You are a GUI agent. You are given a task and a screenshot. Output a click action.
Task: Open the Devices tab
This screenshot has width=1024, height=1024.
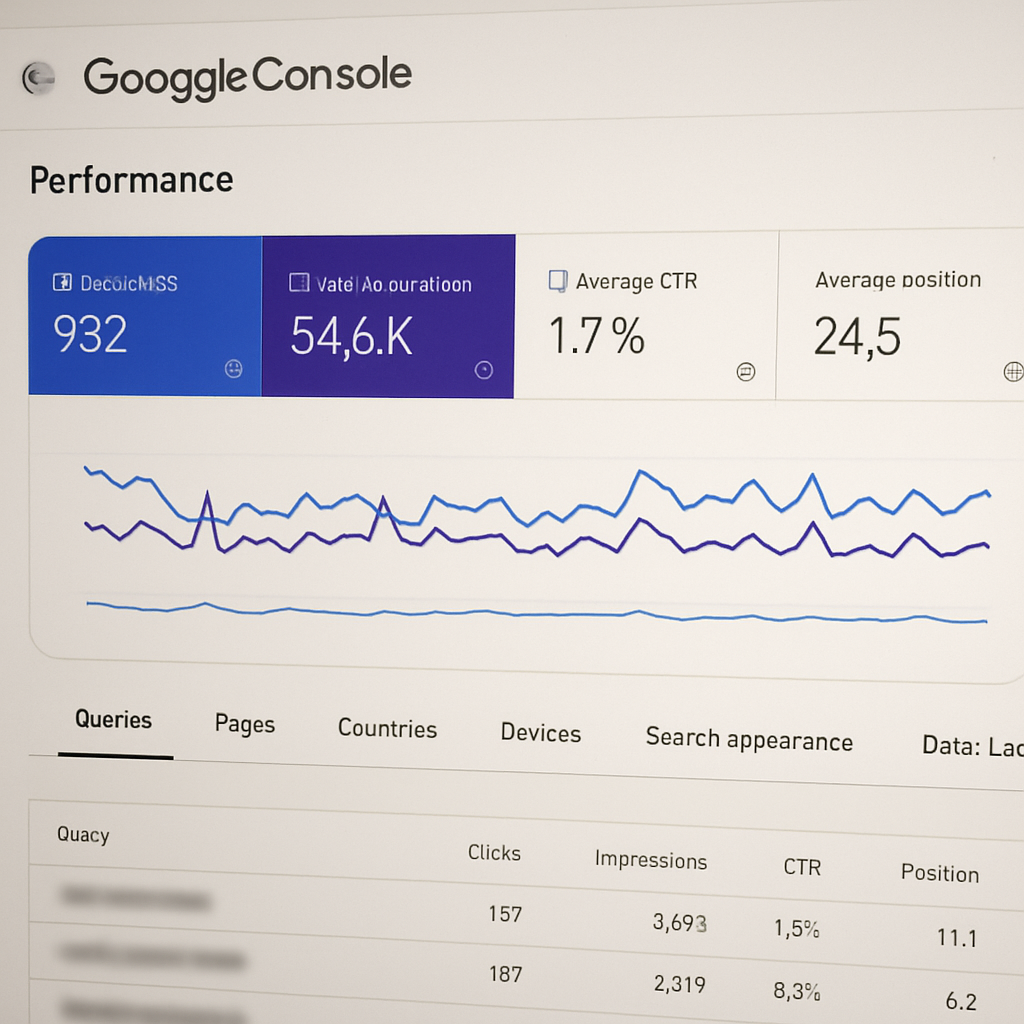point(540,733)
